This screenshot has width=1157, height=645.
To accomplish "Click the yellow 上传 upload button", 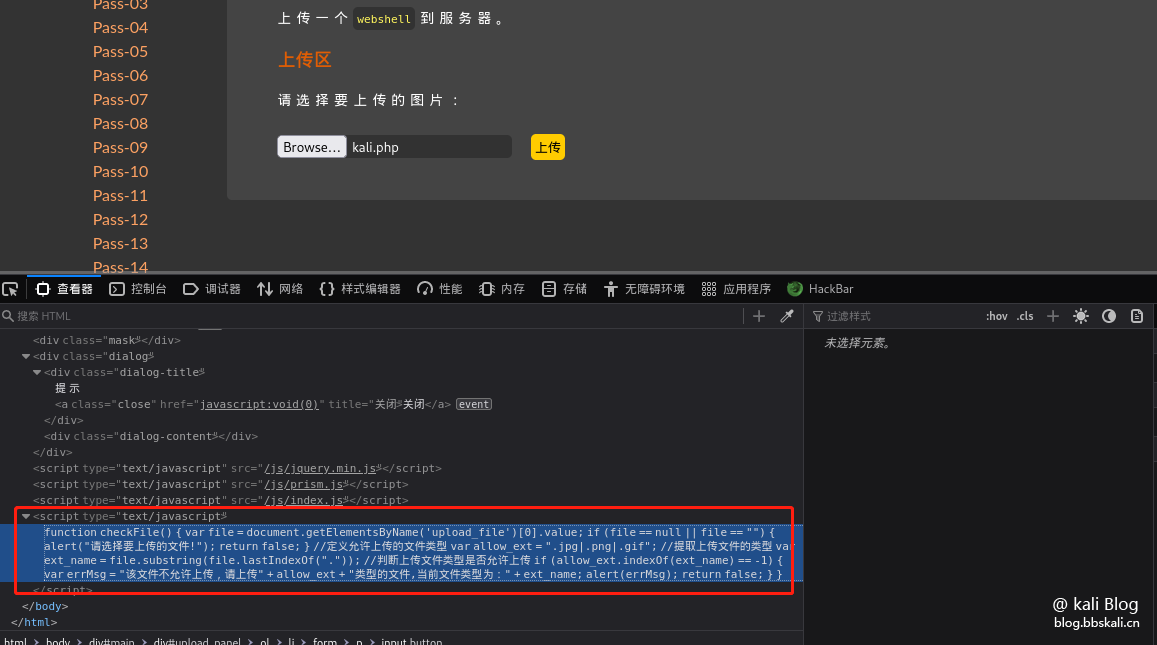I will 548,147.
